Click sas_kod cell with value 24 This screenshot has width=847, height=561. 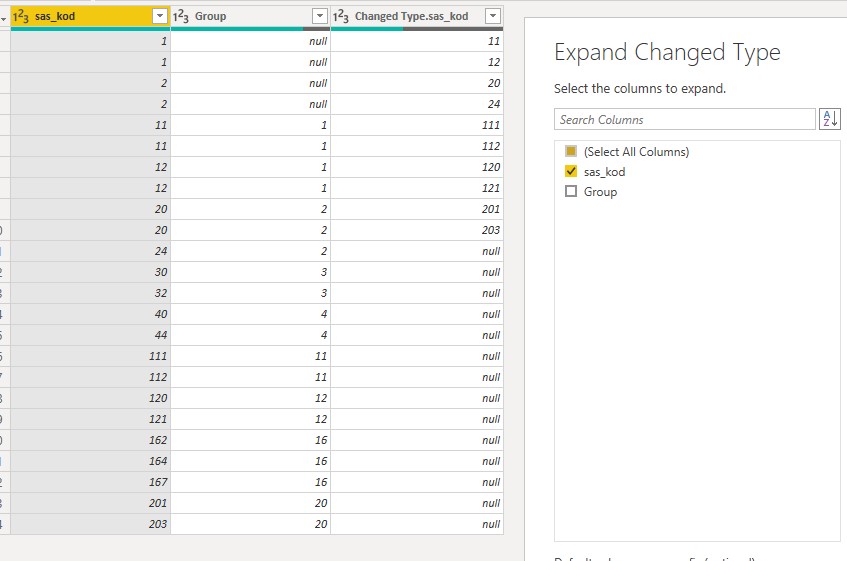(x=90, y=251)
